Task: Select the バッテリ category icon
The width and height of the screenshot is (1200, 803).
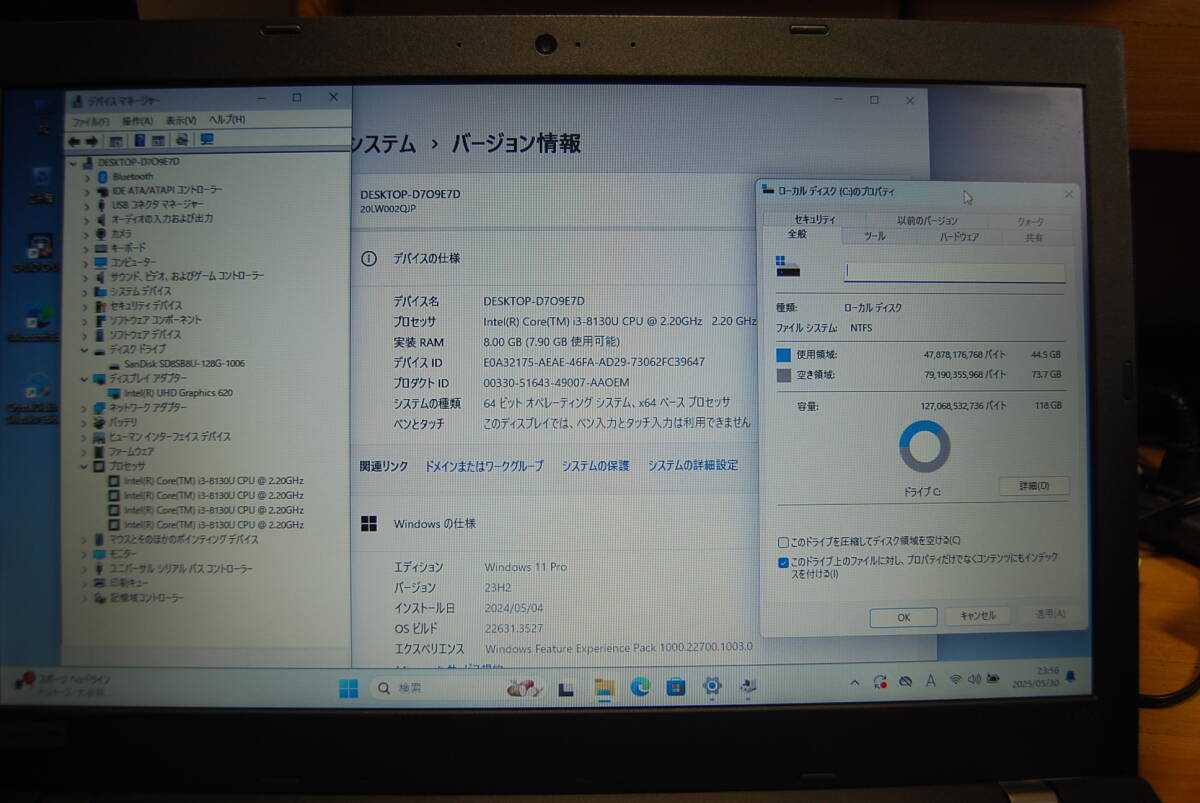Action: click(100, 422)
